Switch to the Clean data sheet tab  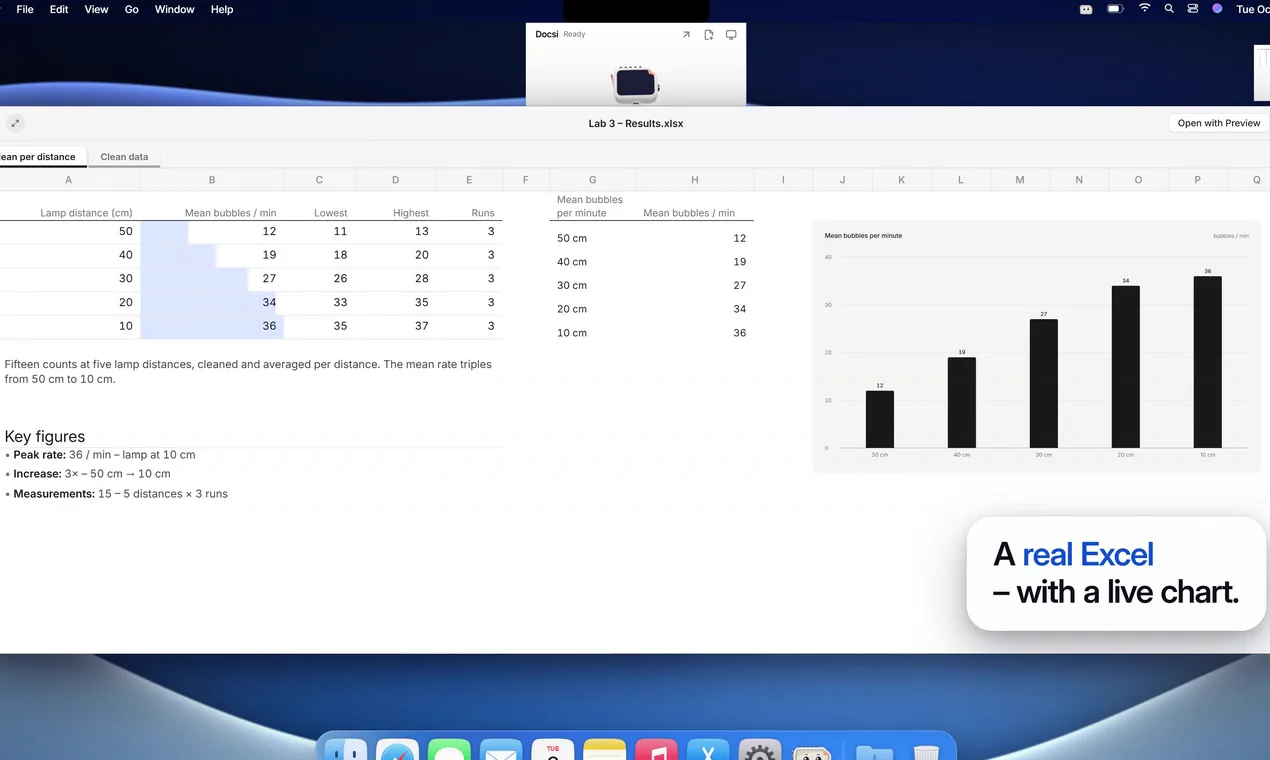click(124, 157)
